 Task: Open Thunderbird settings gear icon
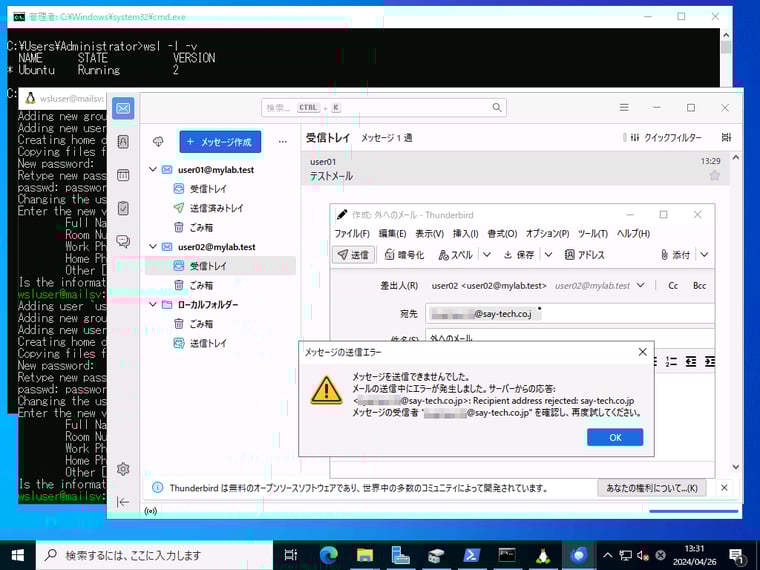(x=123, y=469)
